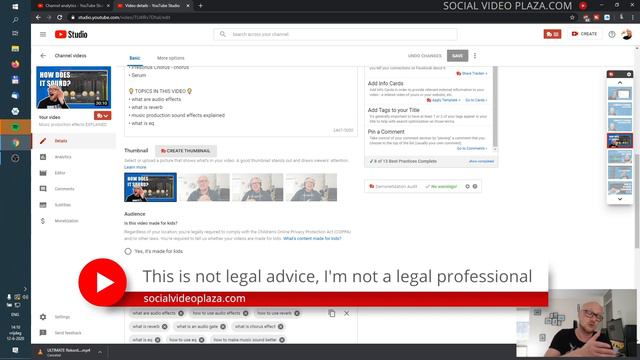Viewport: 640px width, 360px height.
Task: Clear all tags with the X icon
Action: (347, 313)
